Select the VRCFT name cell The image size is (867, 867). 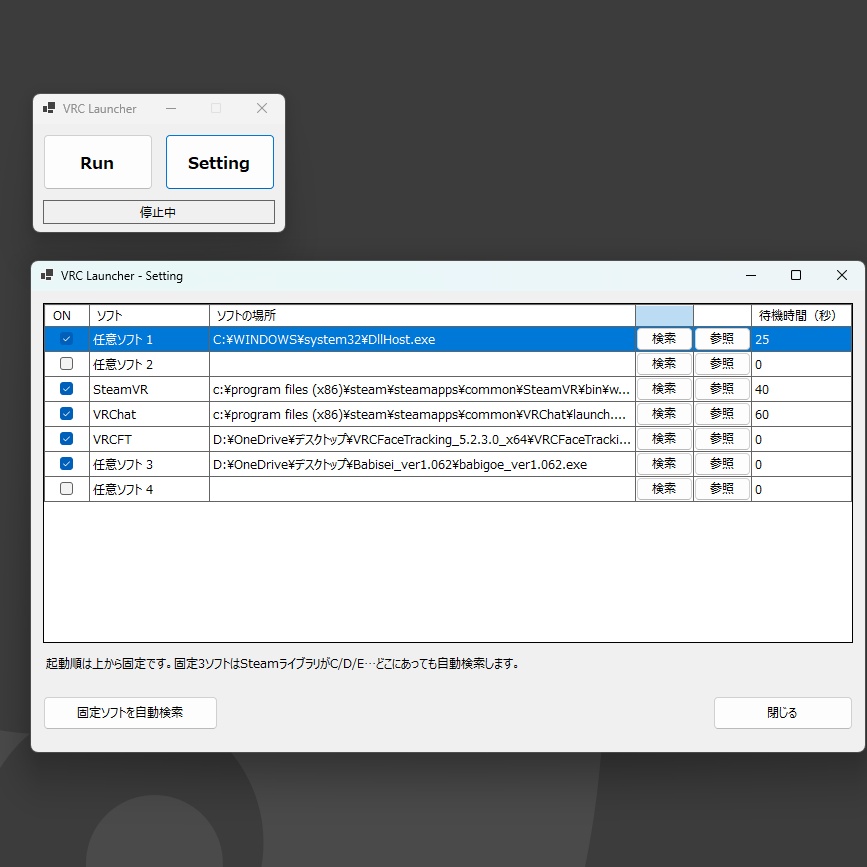[149, 439]
